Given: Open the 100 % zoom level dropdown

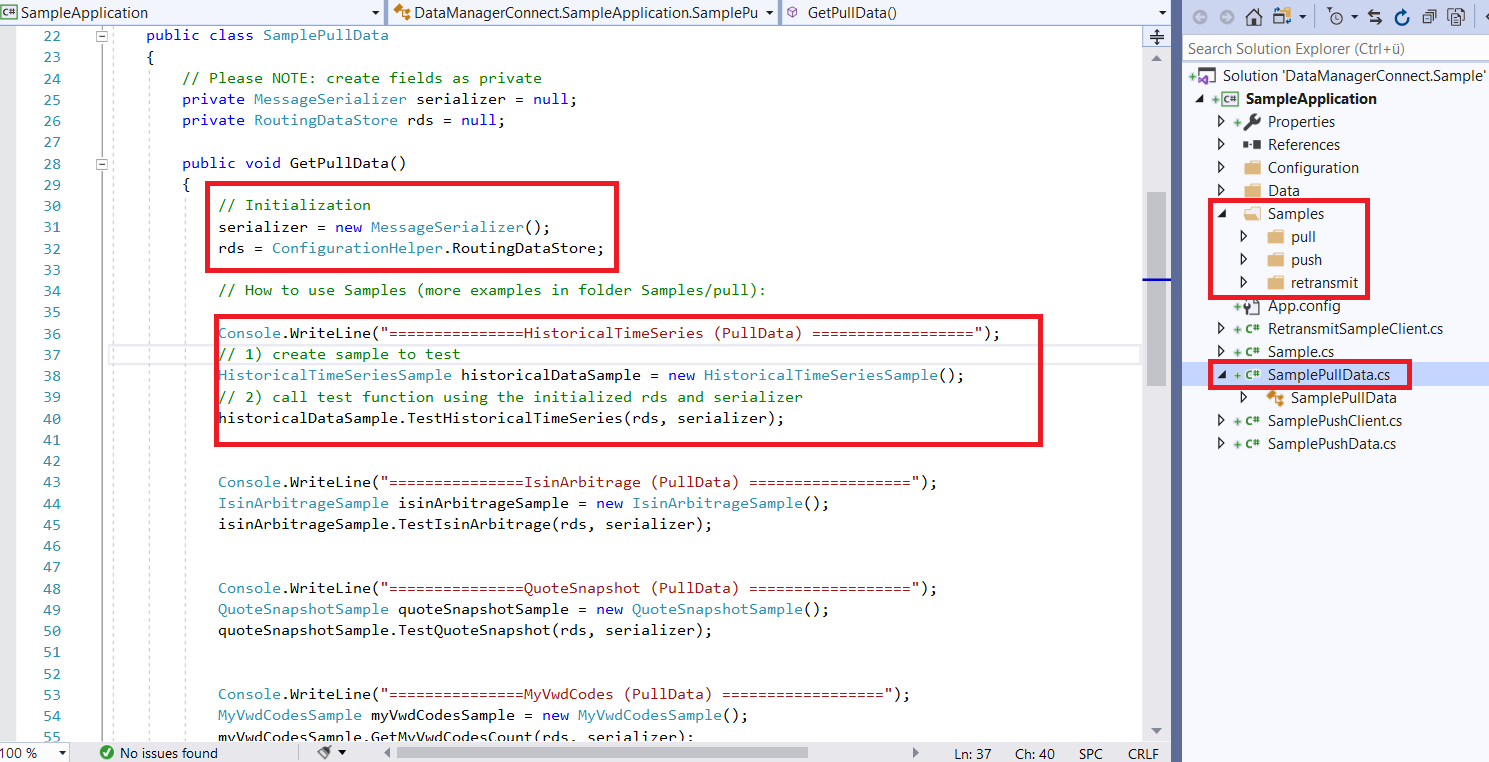Looking at the screenshot, I should pyautogui.click(x=62, y=753).
